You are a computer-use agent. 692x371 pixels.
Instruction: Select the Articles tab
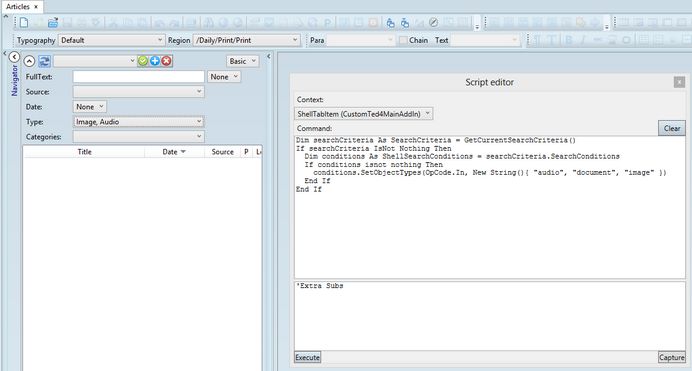[22, 7]
